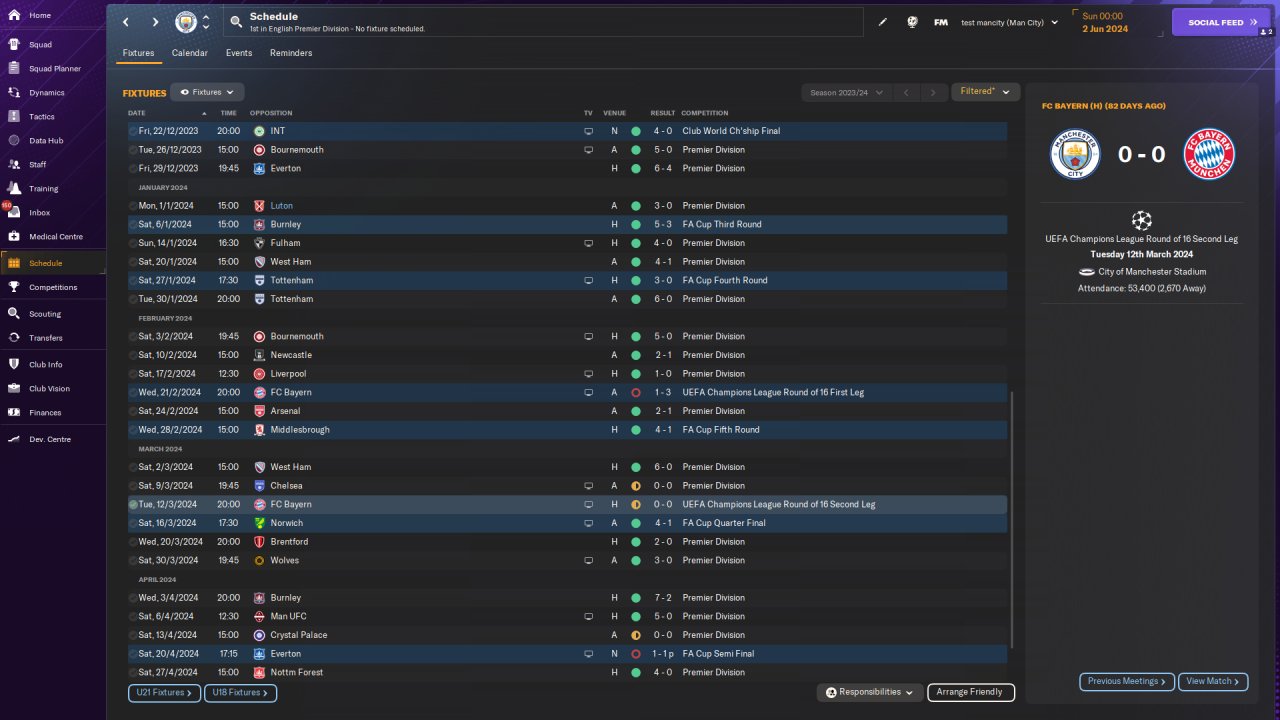Click the Luton team link
The image size is (1280, 720).
(x=282, y=206)
